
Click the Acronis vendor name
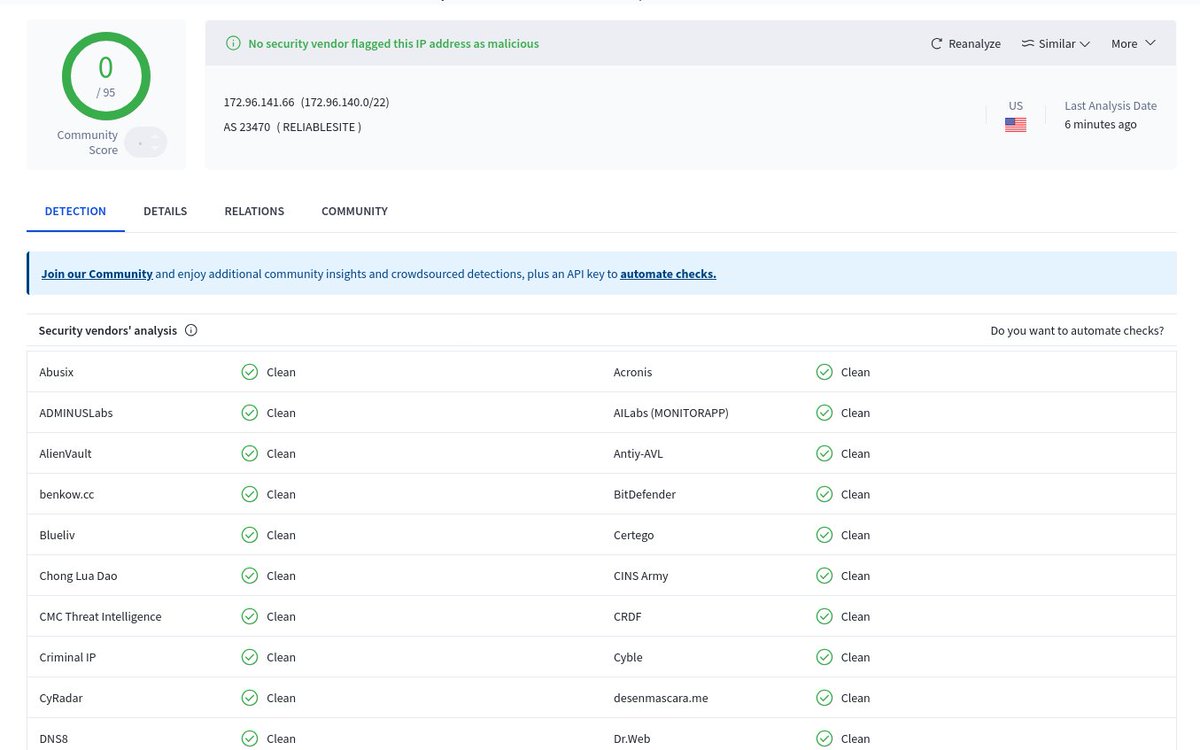point(632,372)
